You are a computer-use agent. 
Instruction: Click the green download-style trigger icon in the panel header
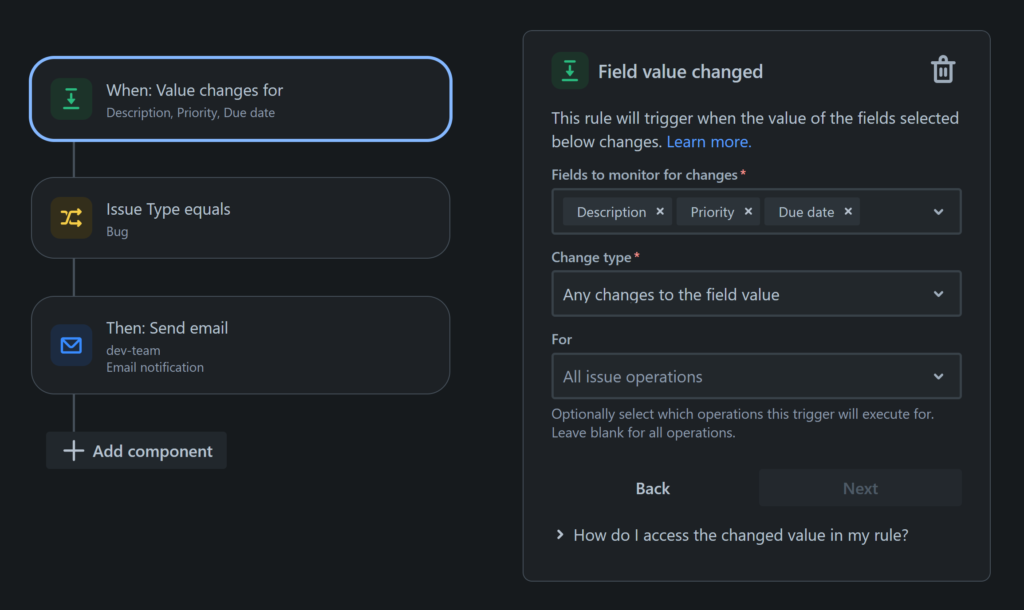click(x=569, y=70)
